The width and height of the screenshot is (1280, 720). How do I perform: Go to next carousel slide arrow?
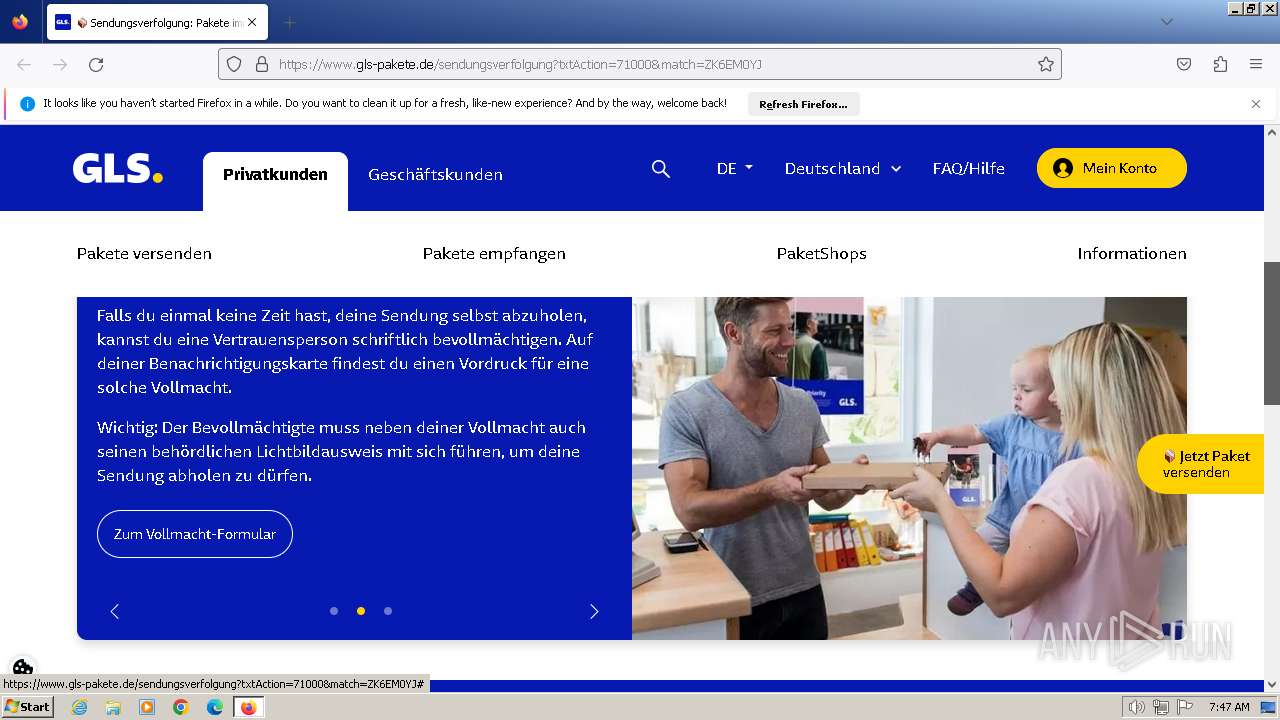tap(594, 611)
